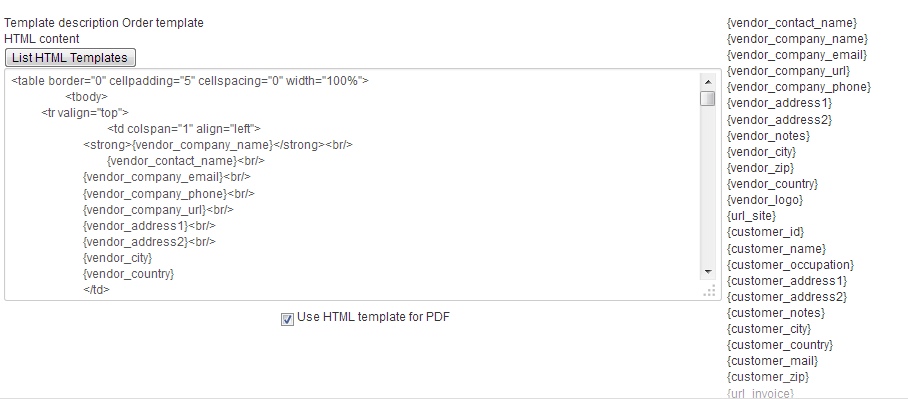Click the {url_site} placeholder tag
Screen dimensions: 908x399
tap(751, 215)
